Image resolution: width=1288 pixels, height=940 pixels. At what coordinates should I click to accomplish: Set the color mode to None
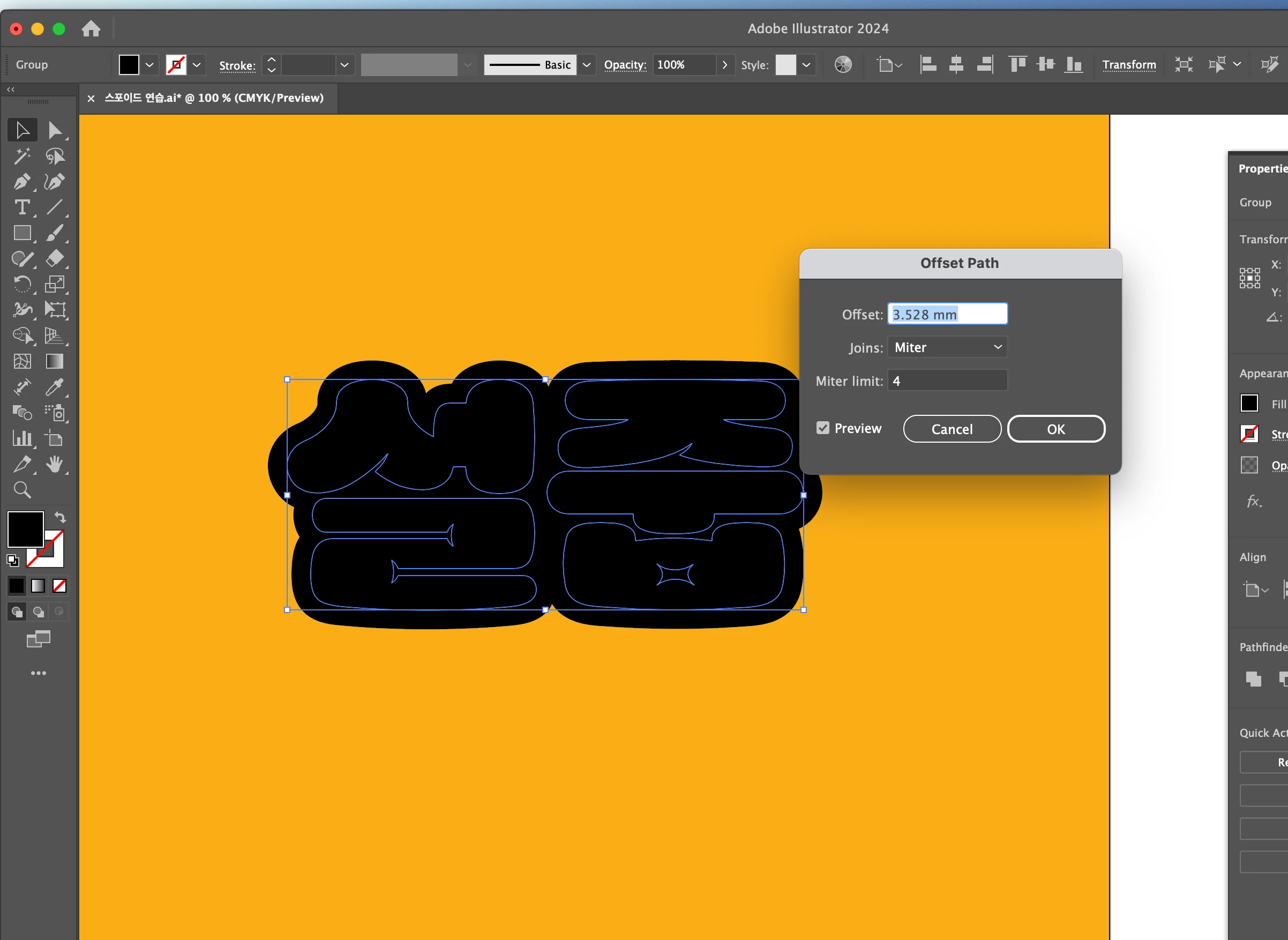(59, 586)
